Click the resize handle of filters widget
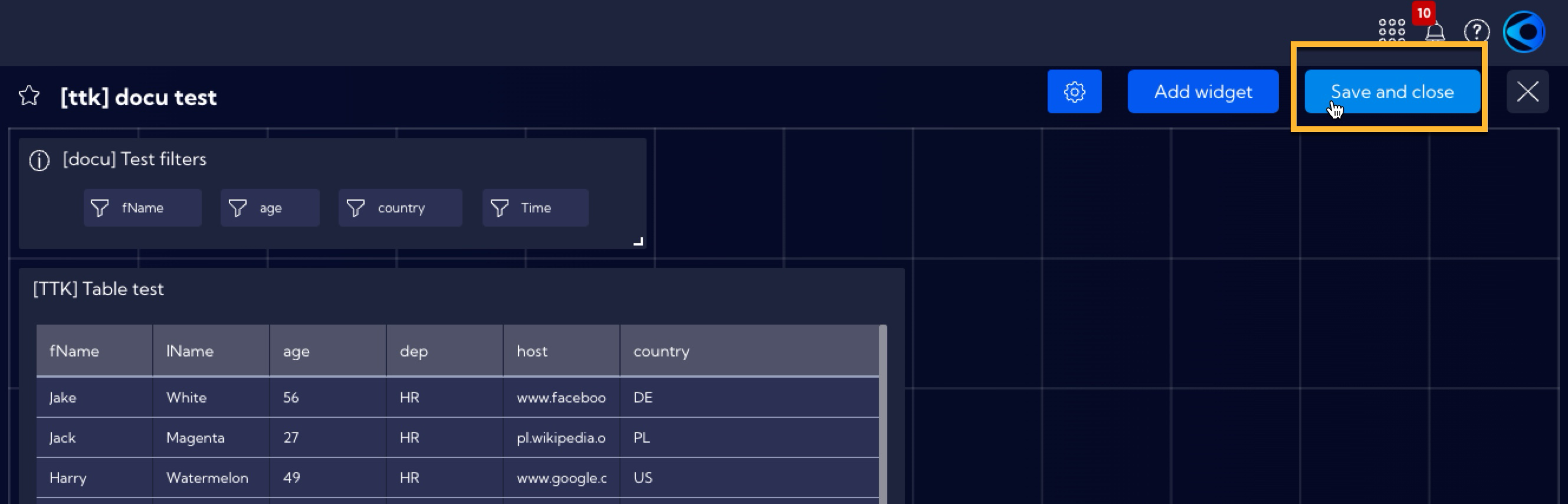Screen dimensions: 1568x504 (638, 241)
